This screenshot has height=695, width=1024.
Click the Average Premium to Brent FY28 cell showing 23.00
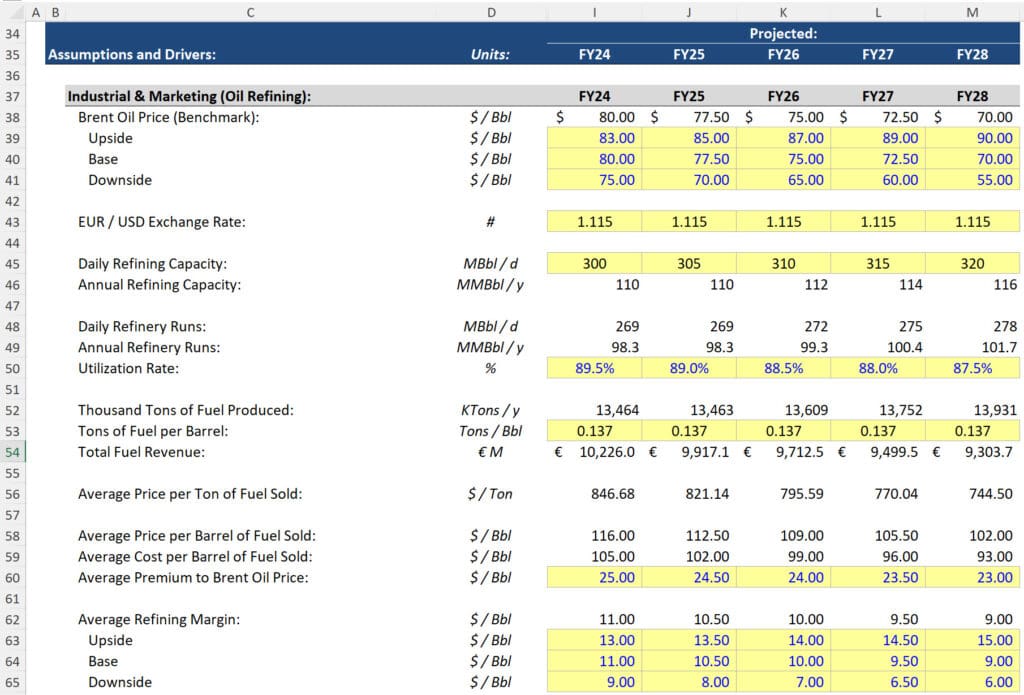point(973,578)
